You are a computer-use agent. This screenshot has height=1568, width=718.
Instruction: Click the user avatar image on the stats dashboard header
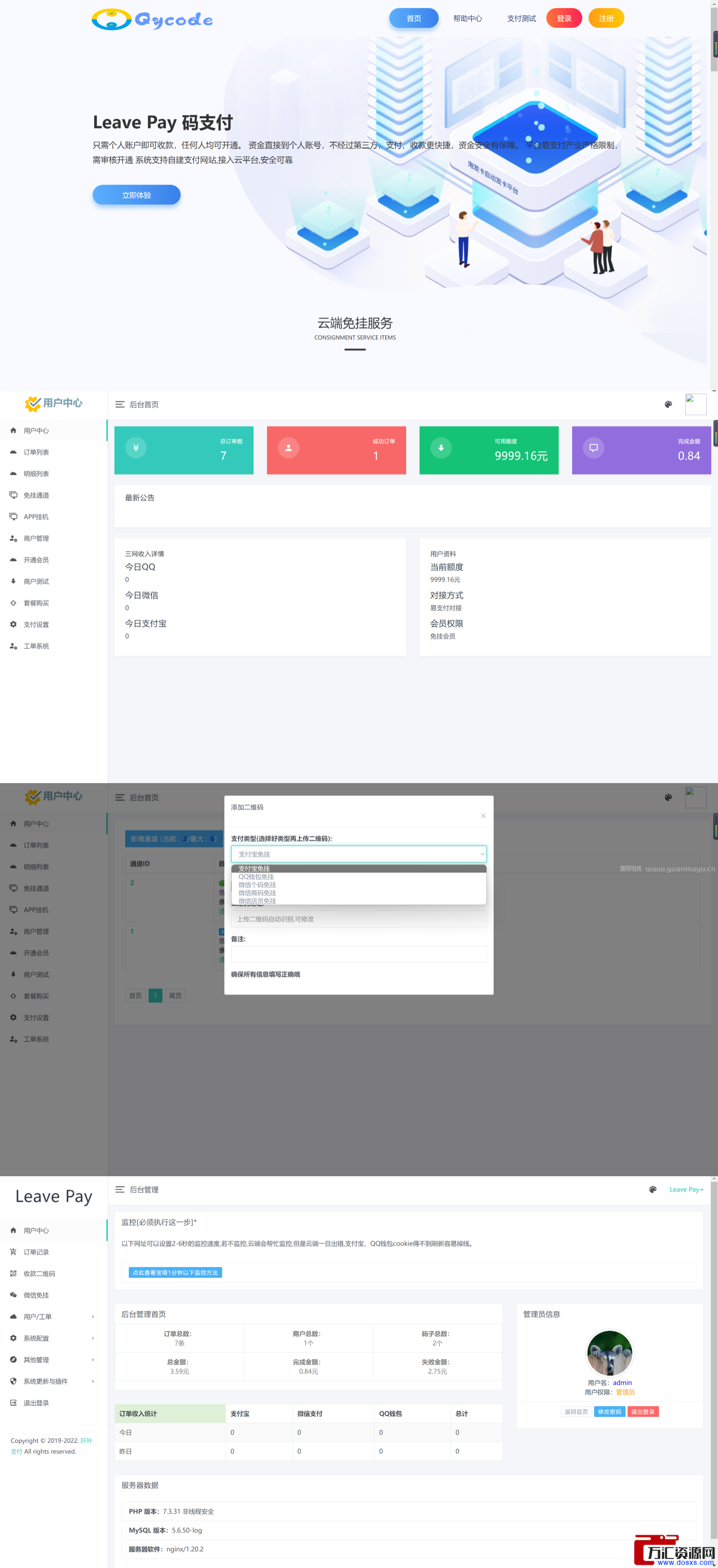[696, 404]
